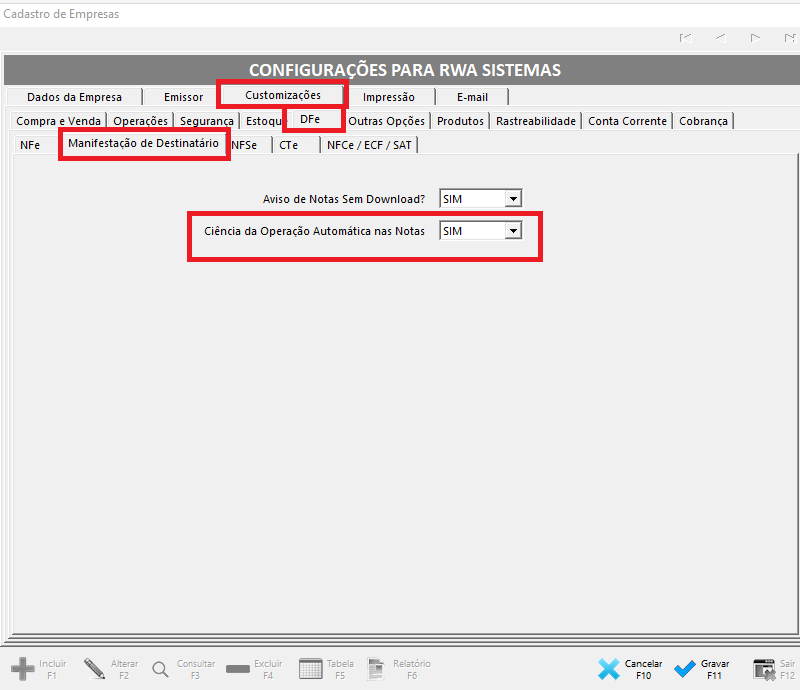800x690 pixels.
Task: Click the Consultar F3 button label
Action: click(196, 670)
